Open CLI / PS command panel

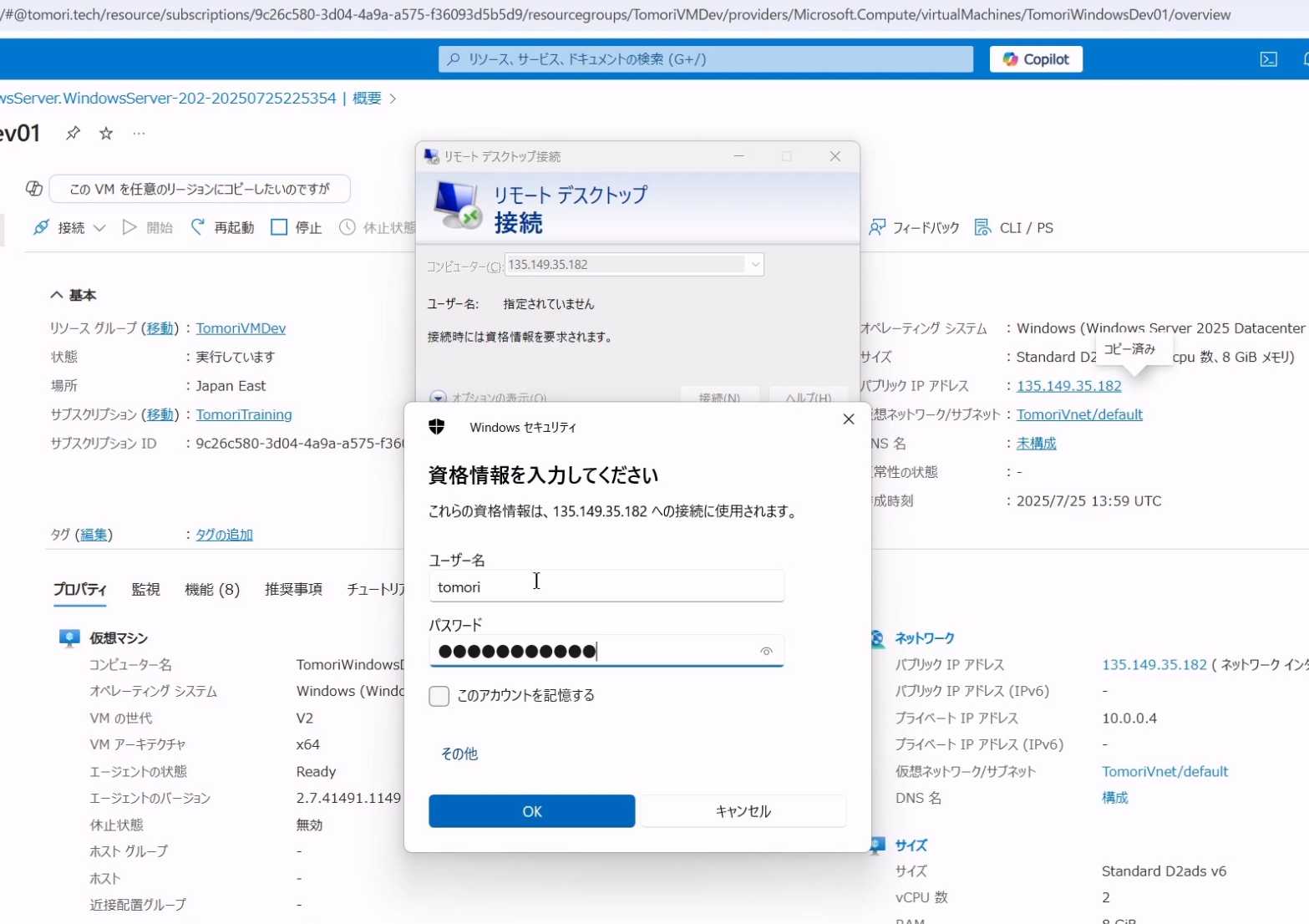[1014, 227]
